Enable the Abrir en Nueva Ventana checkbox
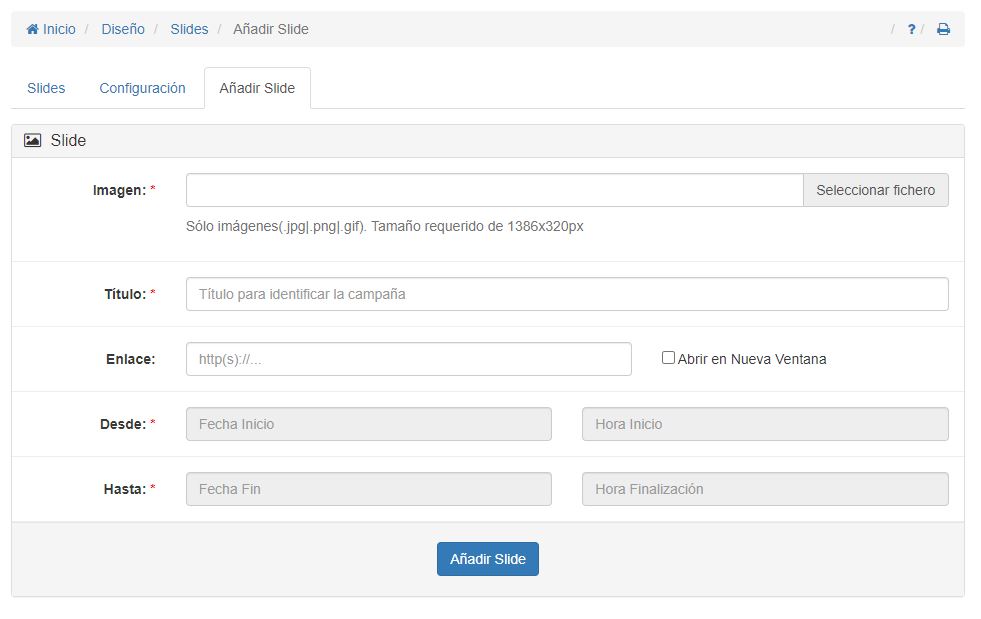This screenshot has width=981, height=619. point(668,358)
